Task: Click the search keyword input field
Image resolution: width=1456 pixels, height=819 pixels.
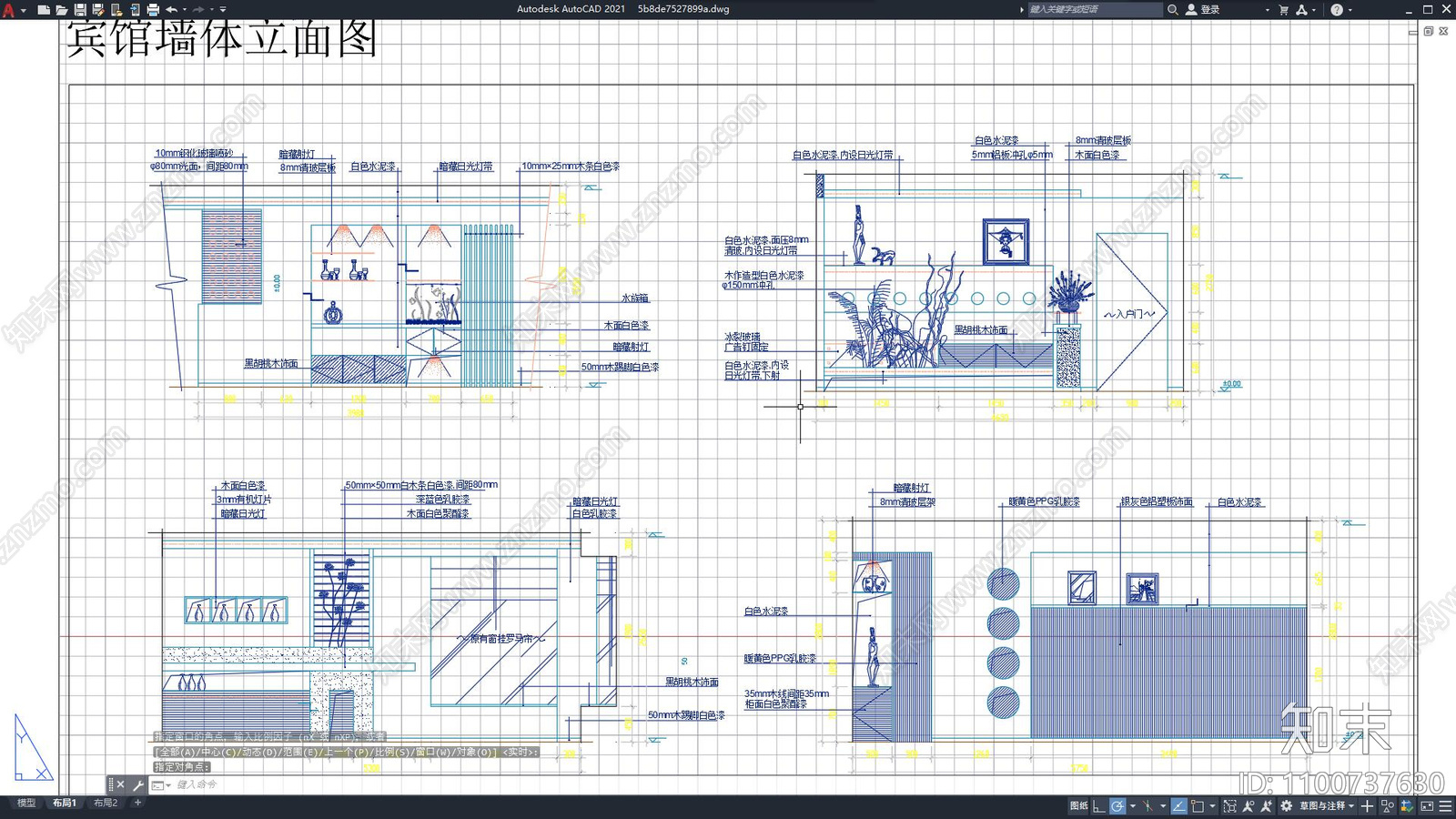Action: tap(1095, 9)
